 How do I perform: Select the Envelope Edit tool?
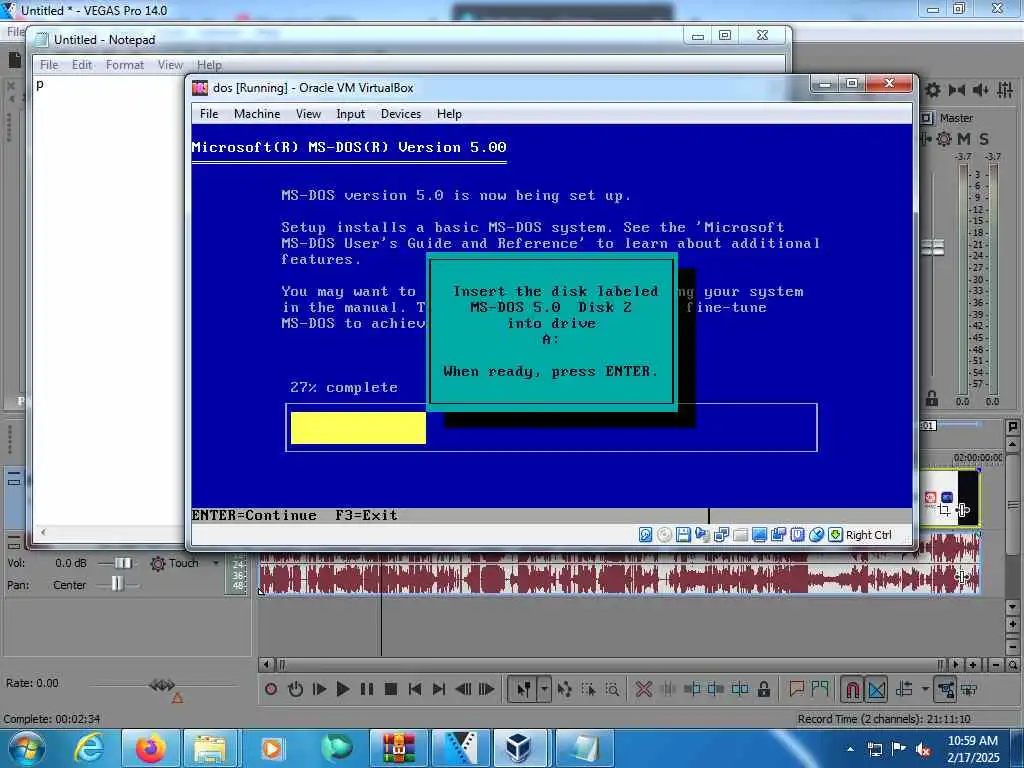pyautogui.click(x=565, y=689)
